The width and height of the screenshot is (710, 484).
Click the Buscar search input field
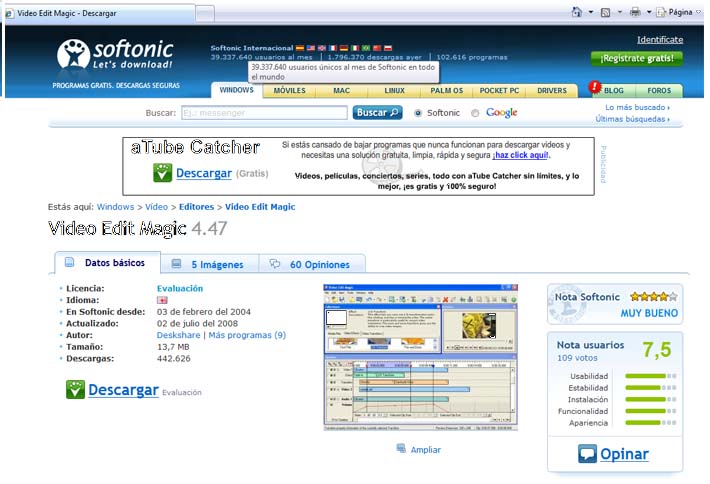click(264, 113)
